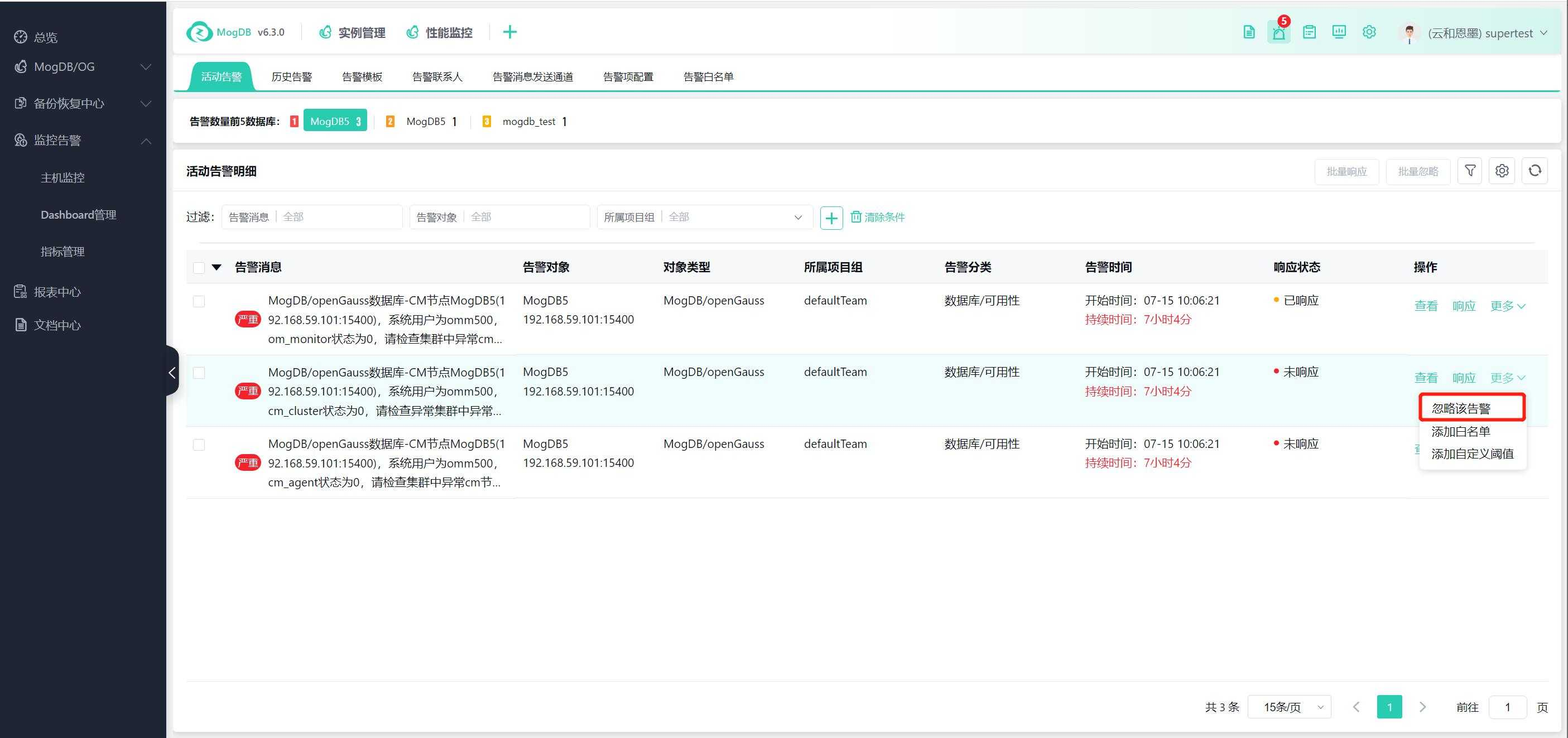The width and height of the screenshot is (1568, 738).
Task: Switch to the 告警联系人 tab
Action: (437, 76)
